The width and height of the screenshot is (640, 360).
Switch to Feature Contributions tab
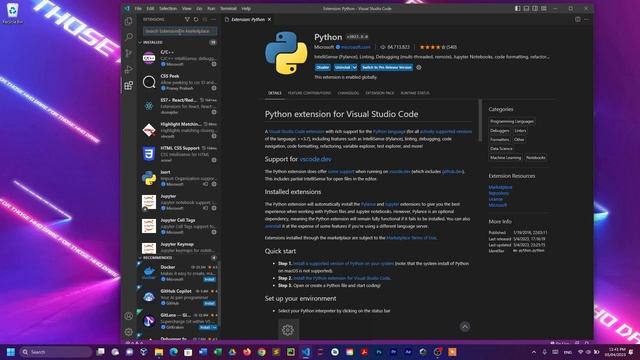click(x=309, y=93)
